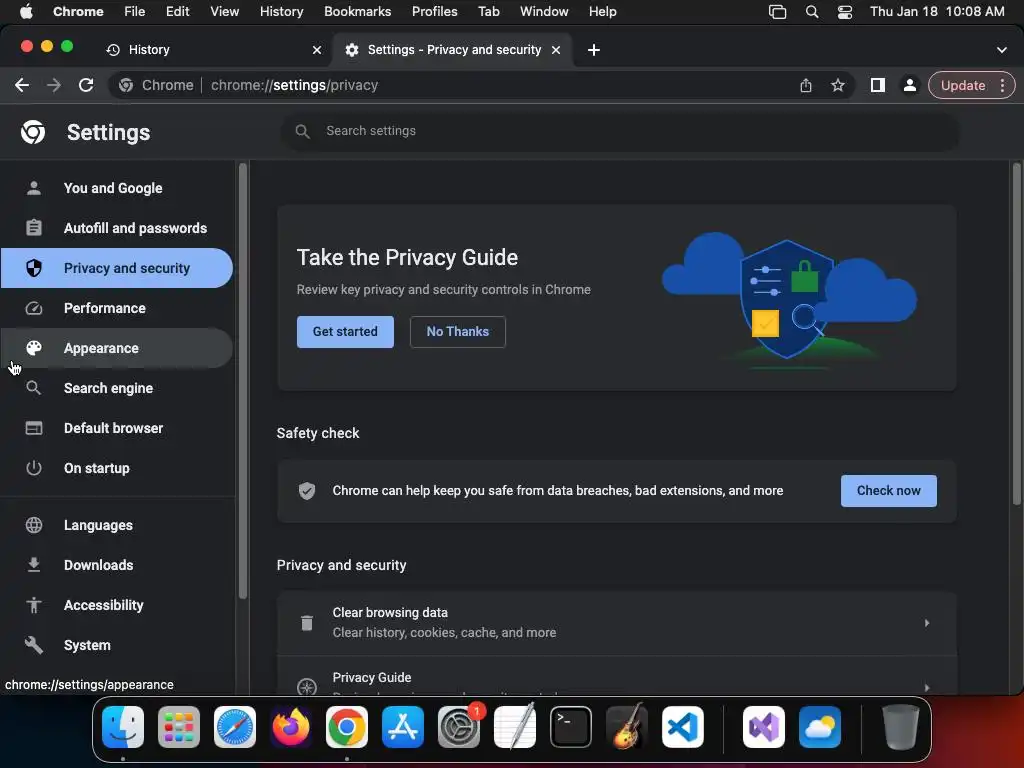Open Clear browsing data row
This screenshot has height=768, width=1024.
pyautogui.click(x=616, y=623)
